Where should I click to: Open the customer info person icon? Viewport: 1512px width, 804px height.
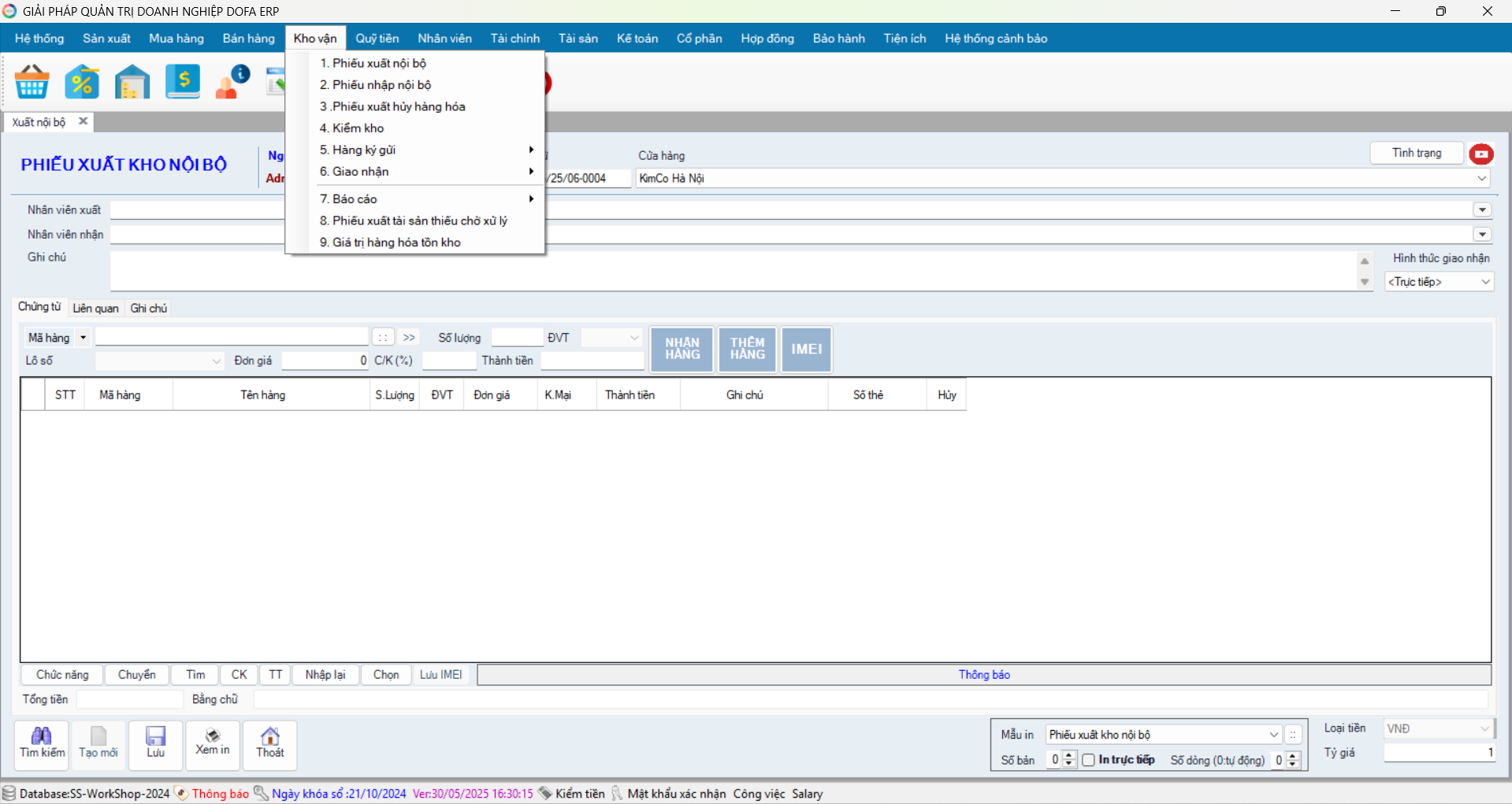pos(232,82)
